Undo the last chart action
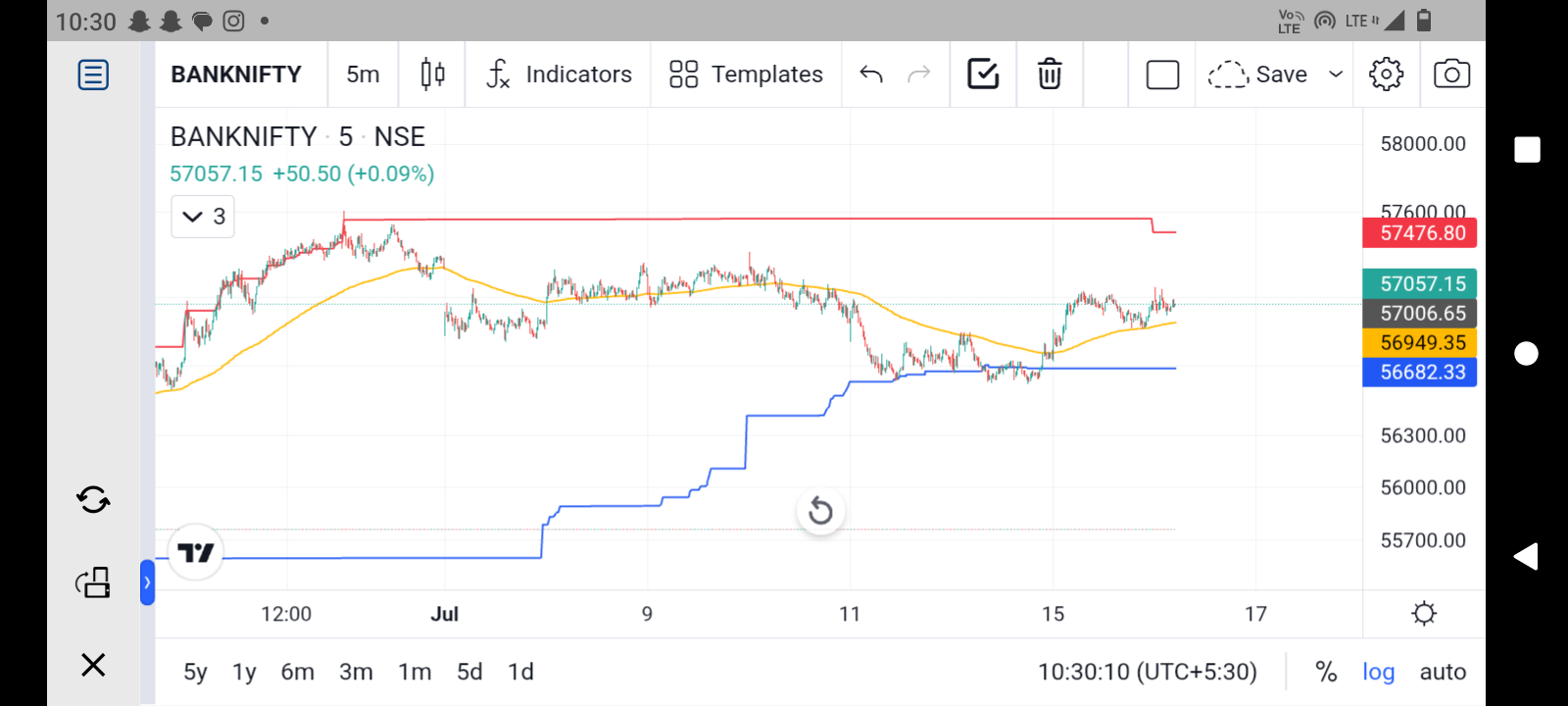The width and height of the screenshot is (1568, 706). pyautogui.click(x=871, y=74)
